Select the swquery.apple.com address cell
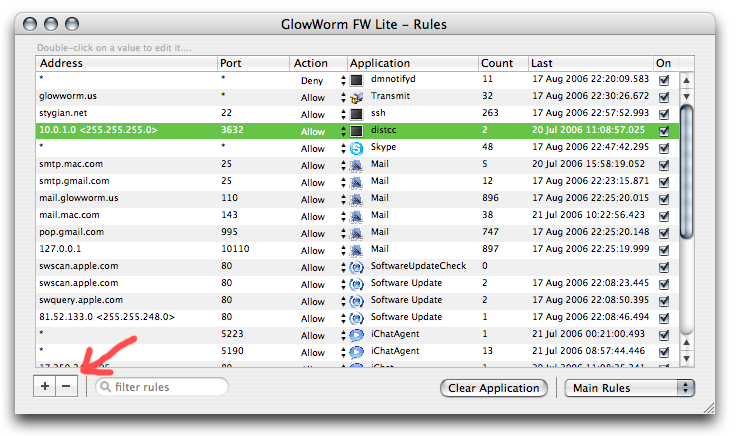The width and height of the screenshot is (738, 436). (81, 300)
